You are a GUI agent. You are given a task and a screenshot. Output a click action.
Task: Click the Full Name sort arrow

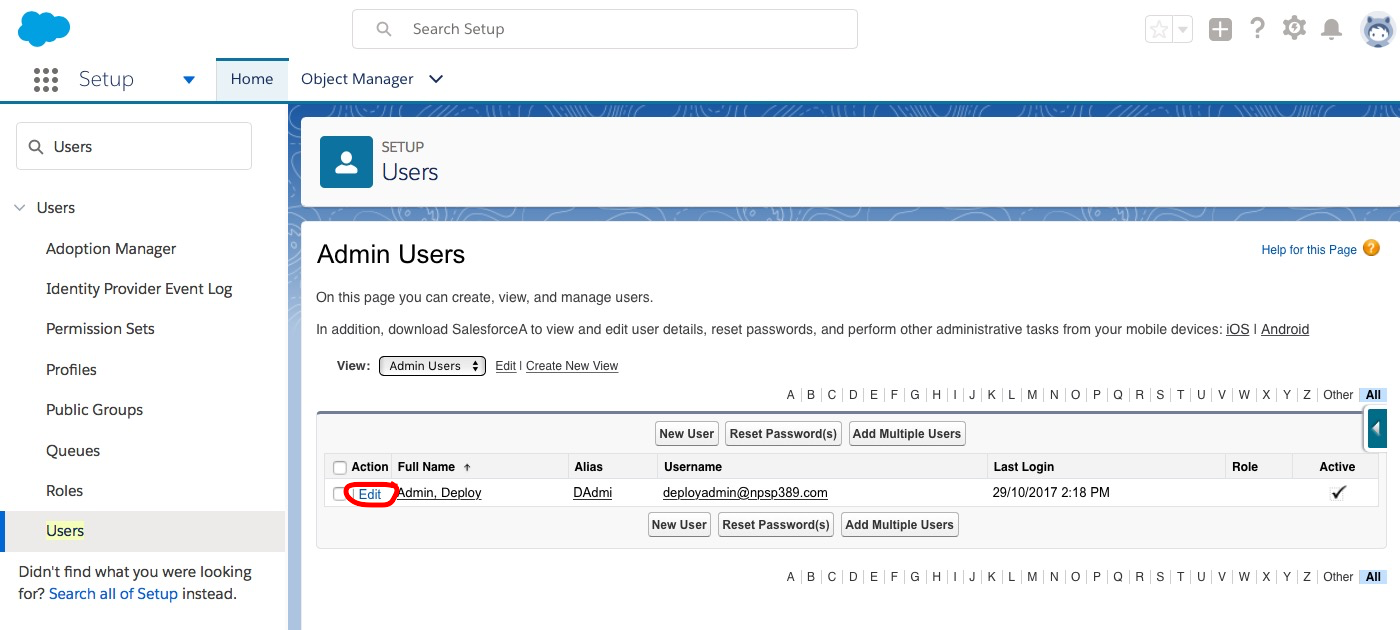point(466,467)
